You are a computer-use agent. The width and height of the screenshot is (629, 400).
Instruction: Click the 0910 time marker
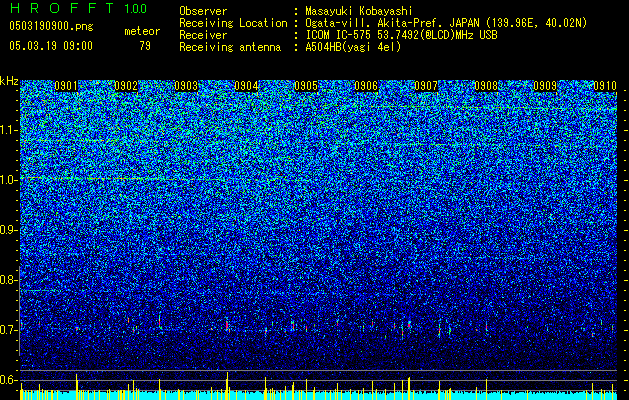click(x=605, y=86)
